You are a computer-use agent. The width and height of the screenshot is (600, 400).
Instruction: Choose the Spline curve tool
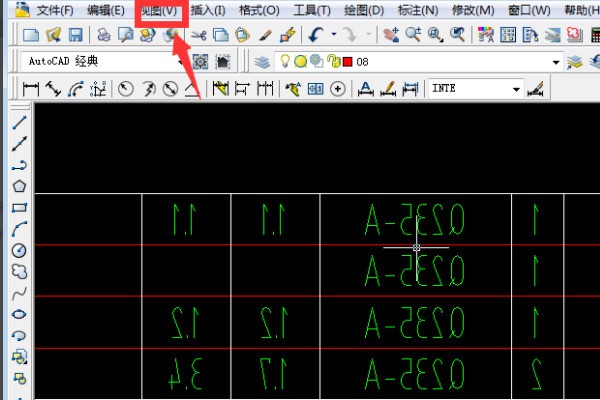18,293
